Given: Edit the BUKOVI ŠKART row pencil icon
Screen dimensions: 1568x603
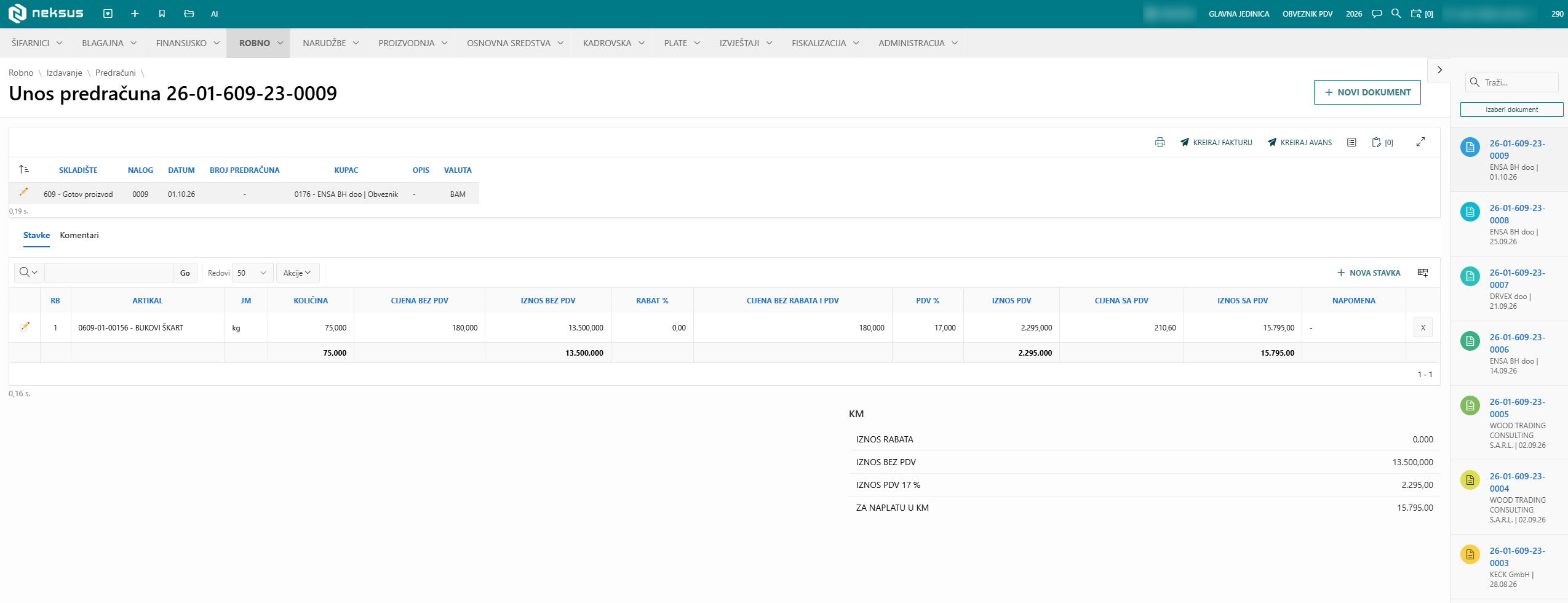Looking at the screenshot, I should tap(25, 327).
